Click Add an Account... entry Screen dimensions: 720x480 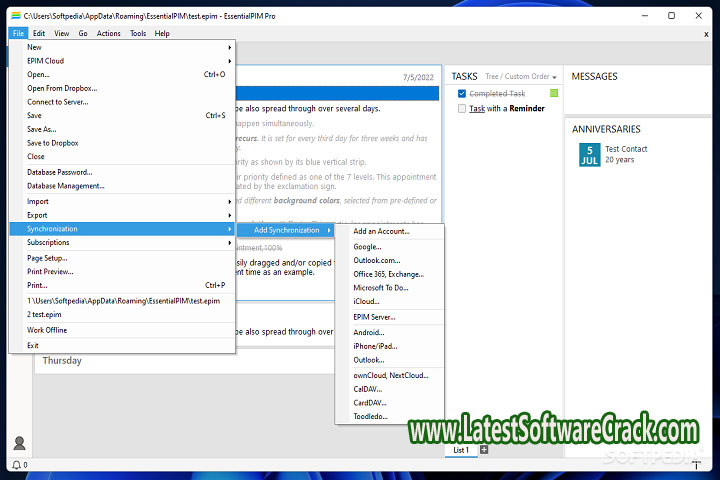(381, 231)
